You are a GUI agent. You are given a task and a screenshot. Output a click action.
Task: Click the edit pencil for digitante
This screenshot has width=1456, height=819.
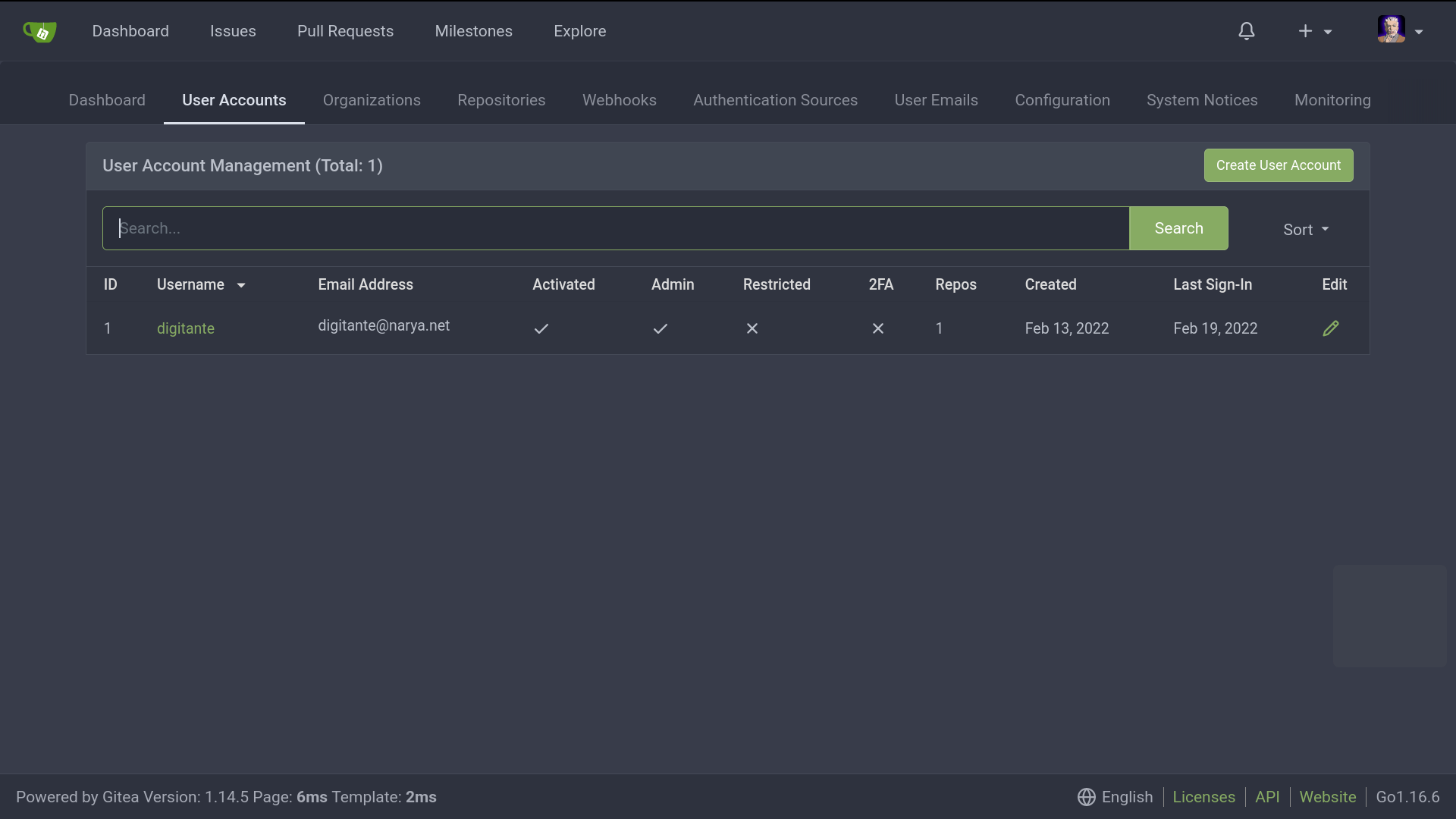coord(1331,328)
